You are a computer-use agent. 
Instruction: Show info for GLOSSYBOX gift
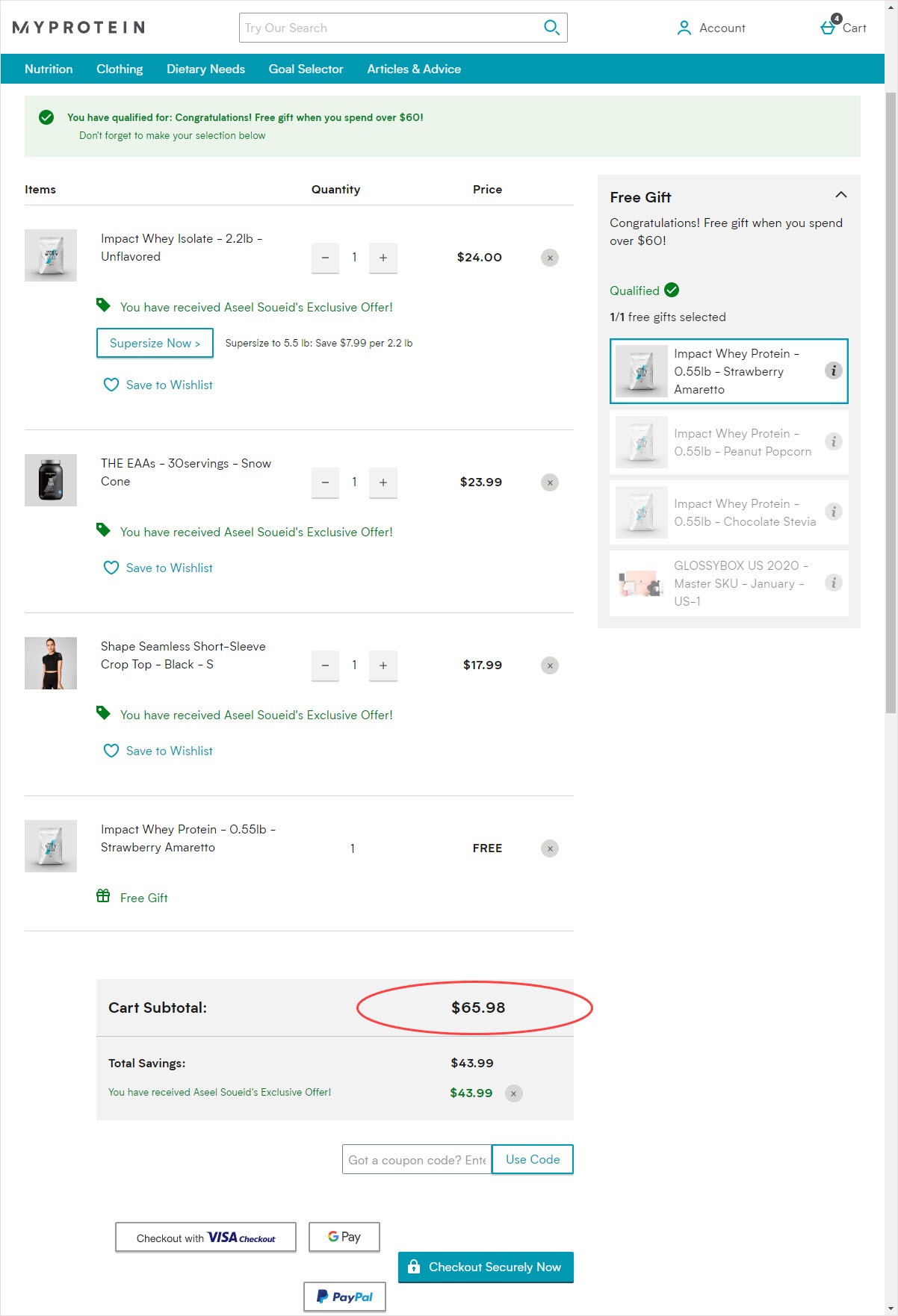(834, 583)
